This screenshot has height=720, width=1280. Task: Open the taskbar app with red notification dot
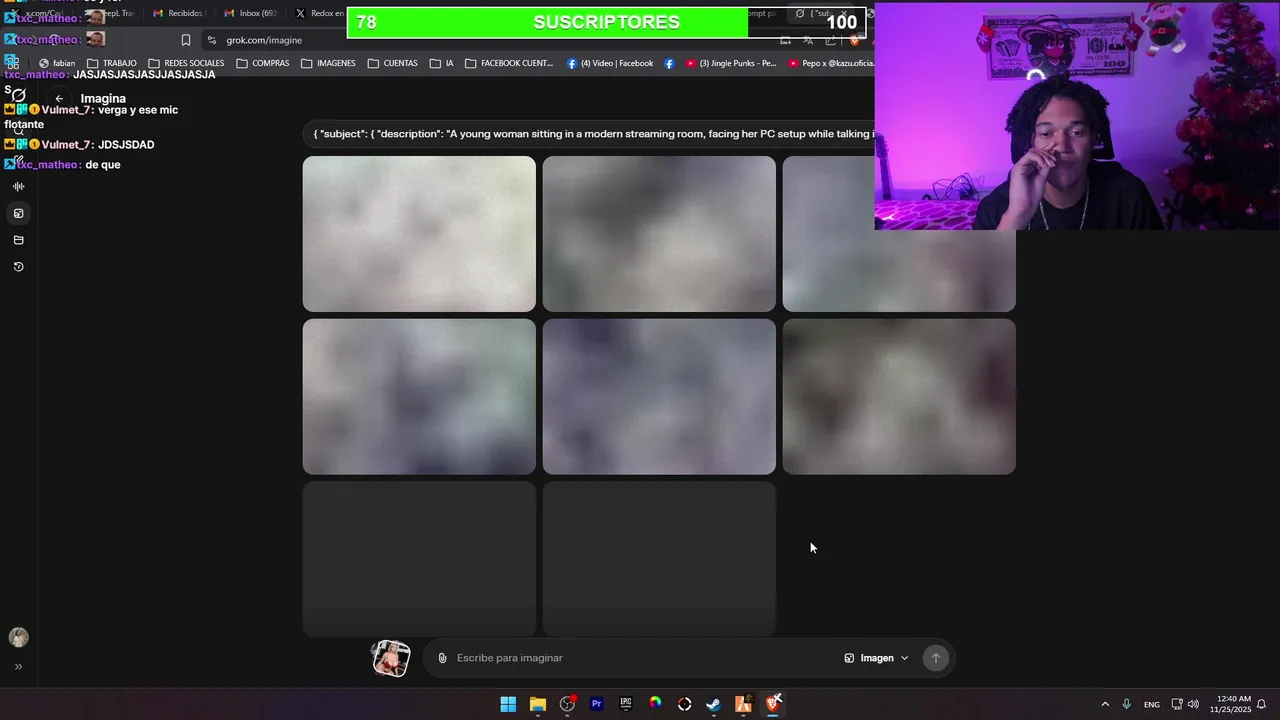tap(567, 704)
